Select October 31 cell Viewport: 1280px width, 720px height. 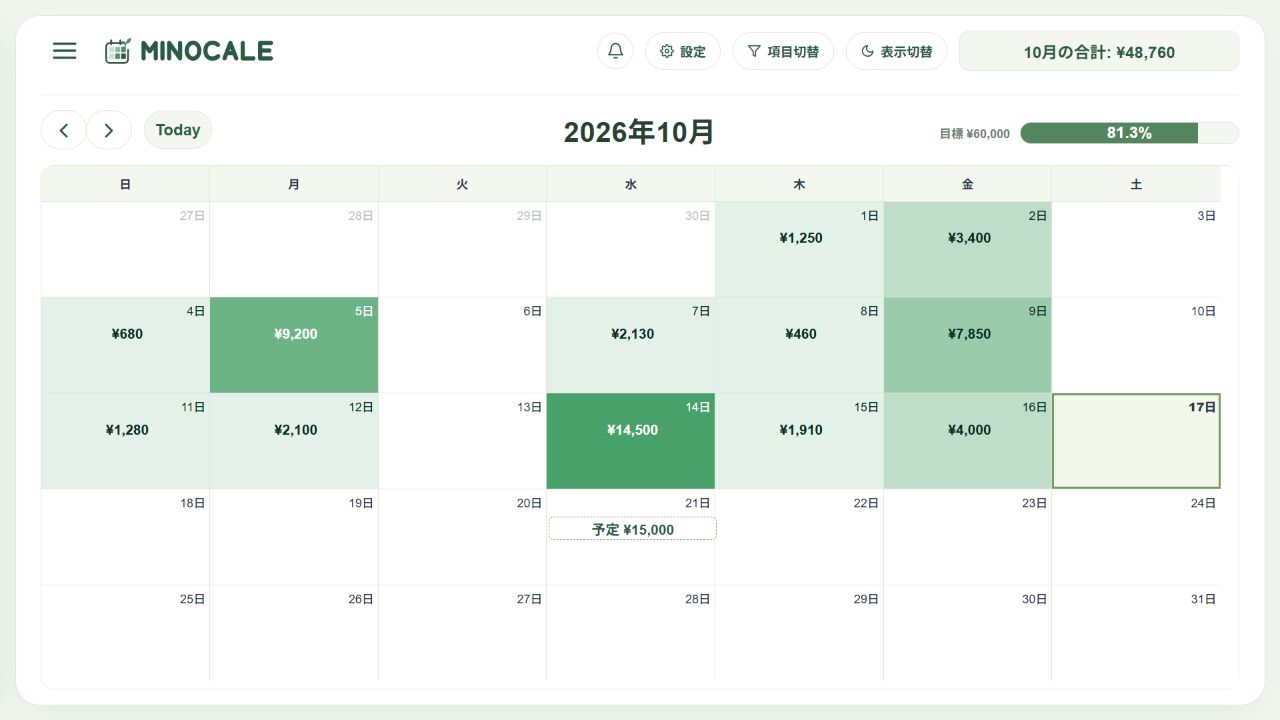point(1136,633)
